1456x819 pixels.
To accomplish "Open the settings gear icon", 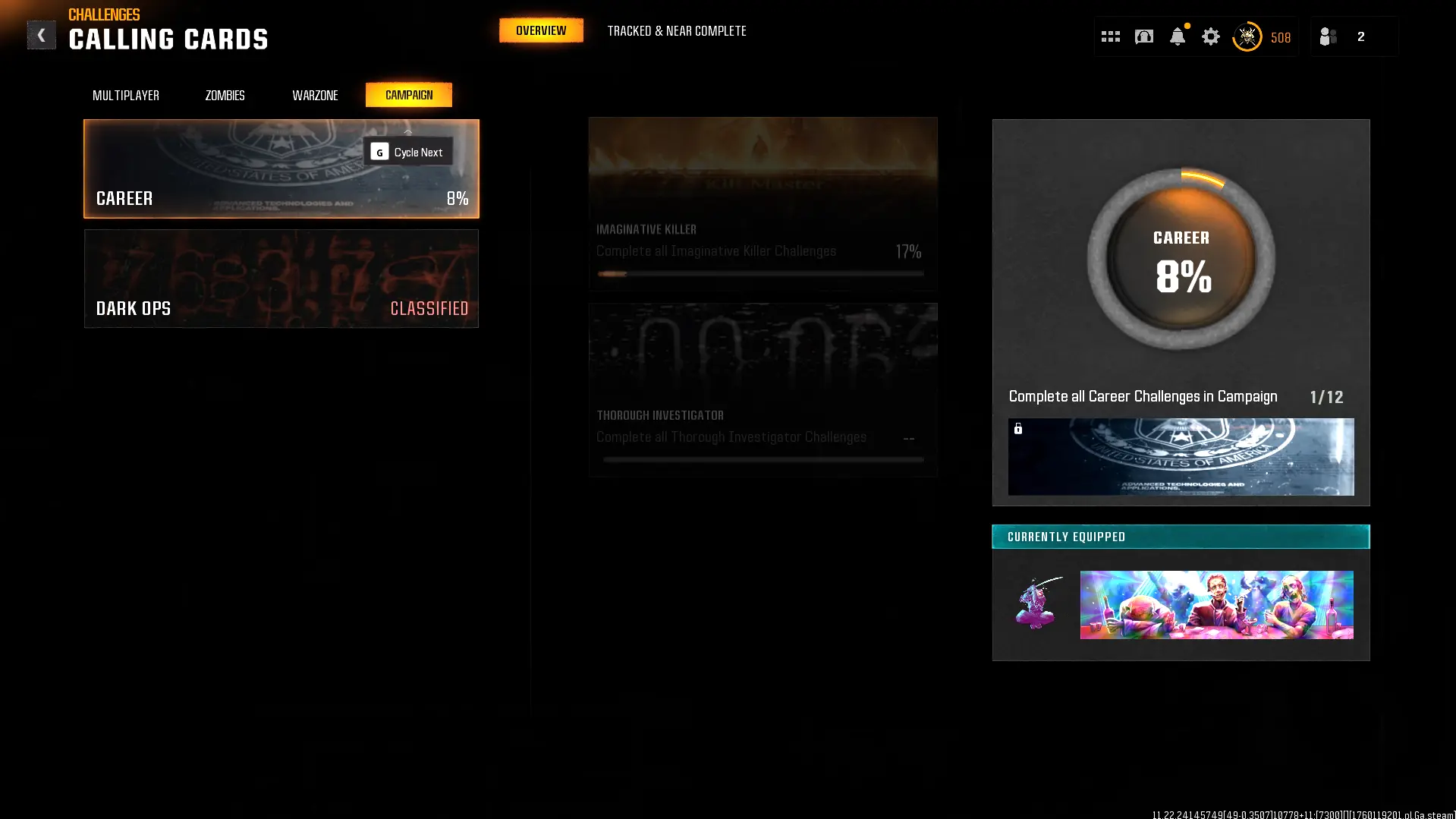I will coord(1210,36).
